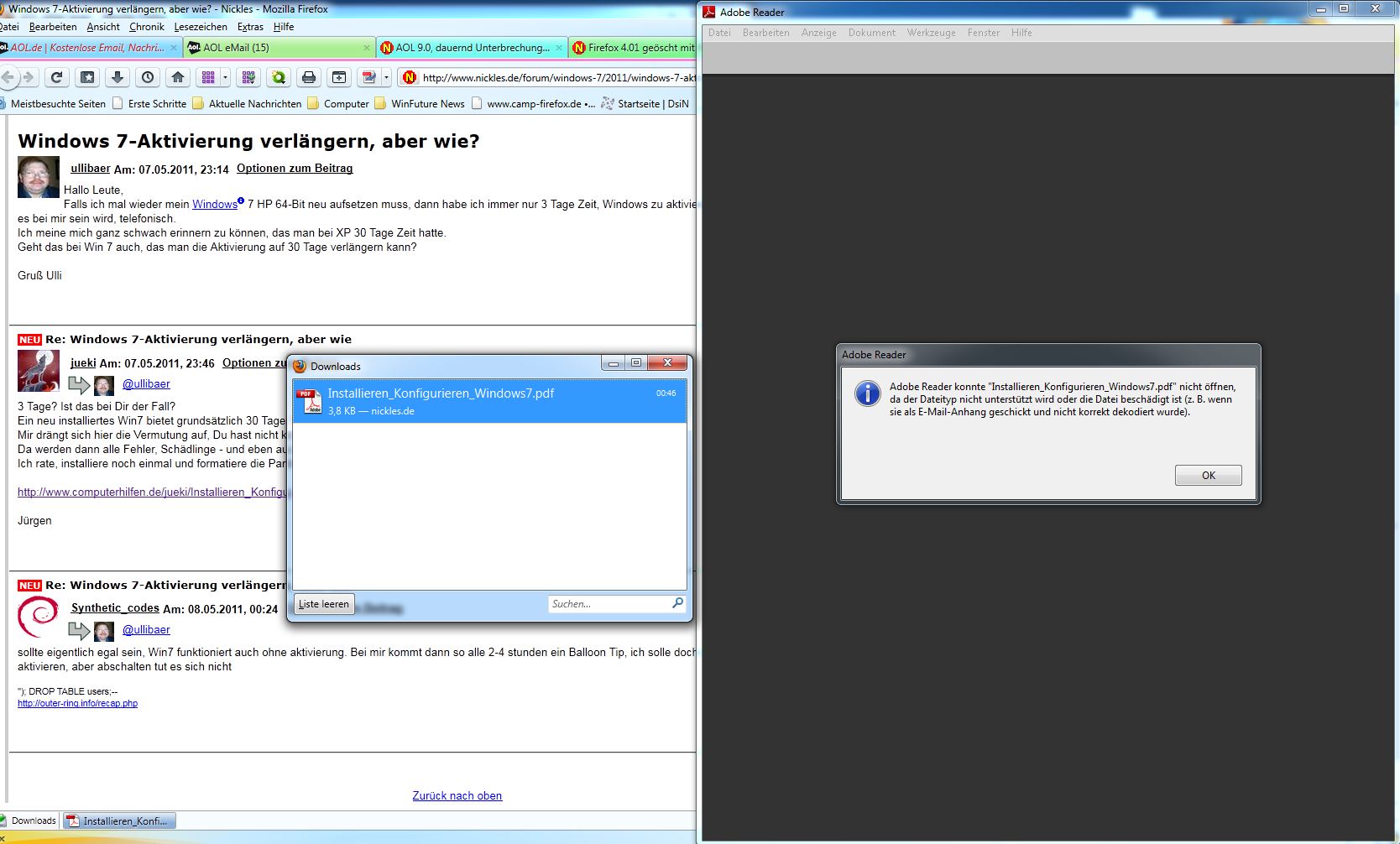This screenshot has width=1400, height=844.
Task: Open the Firefox Bearbeiten menu
Action: (53, 27)
